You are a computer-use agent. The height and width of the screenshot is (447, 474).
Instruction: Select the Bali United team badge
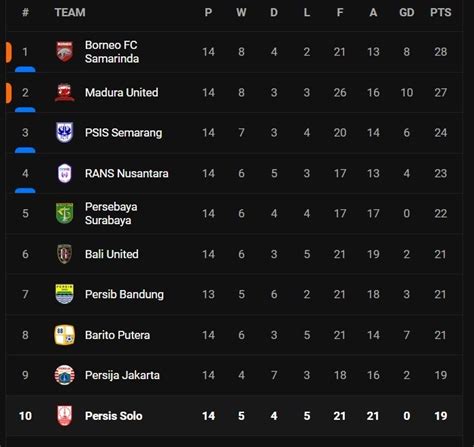[64, 254]
